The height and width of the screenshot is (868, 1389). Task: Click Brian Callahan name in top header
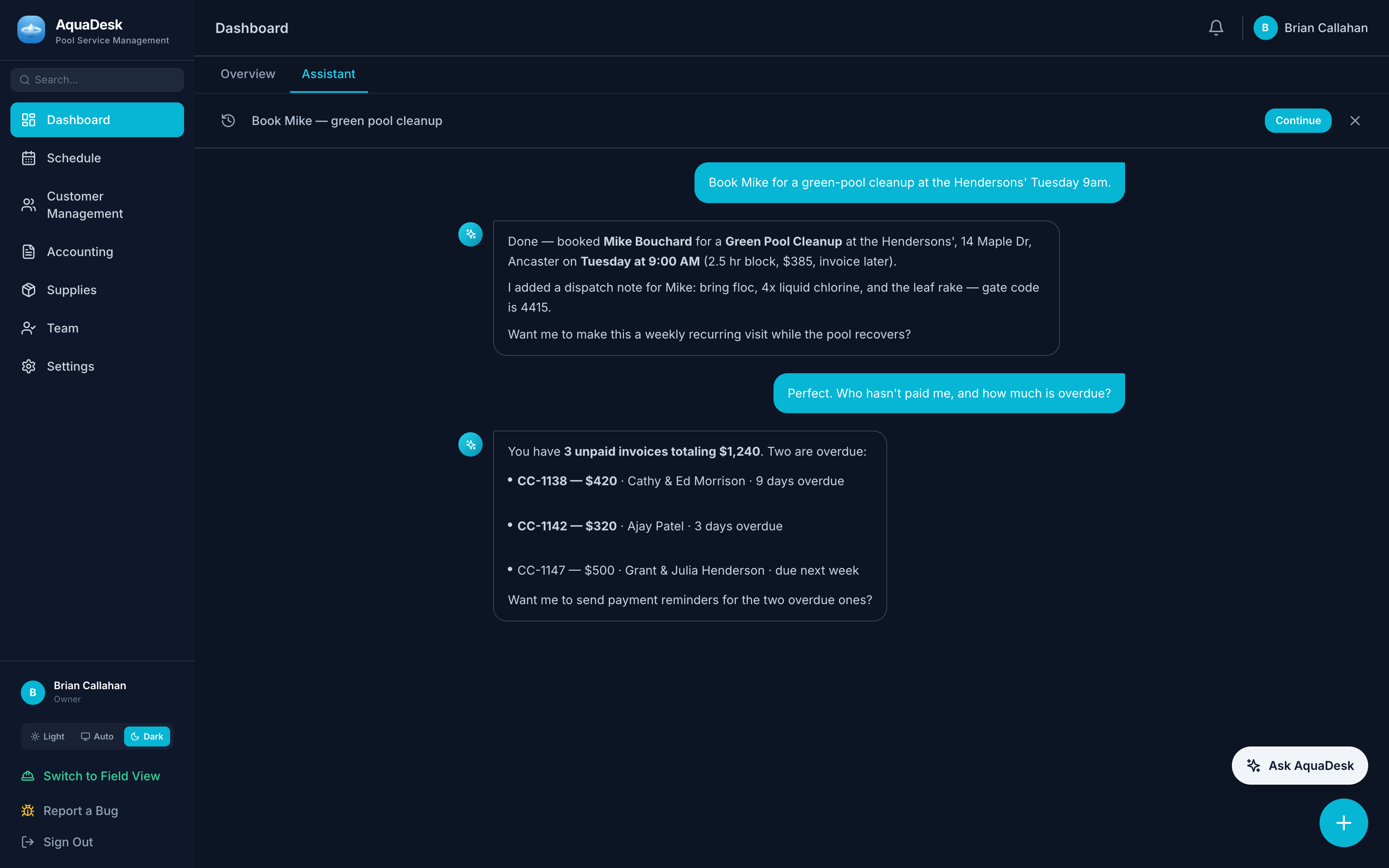[1326, 27]
